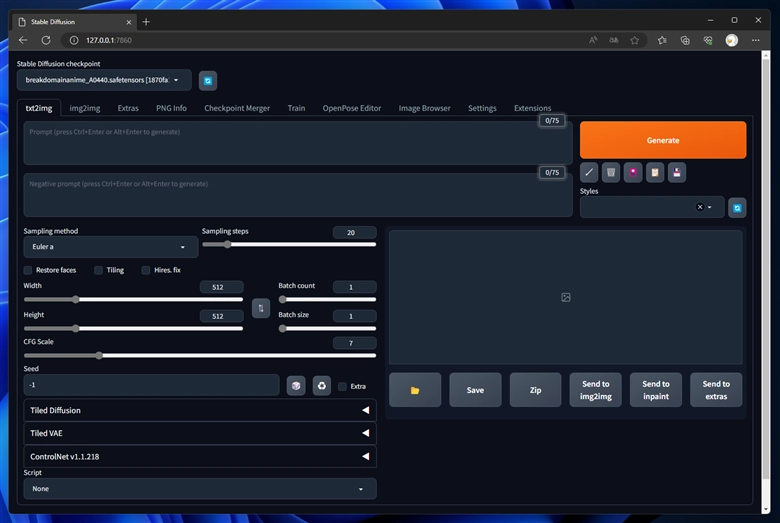Viewport: 780px width, 523px height.
Task: Open a new browser tab
Action: pos(146,22)
